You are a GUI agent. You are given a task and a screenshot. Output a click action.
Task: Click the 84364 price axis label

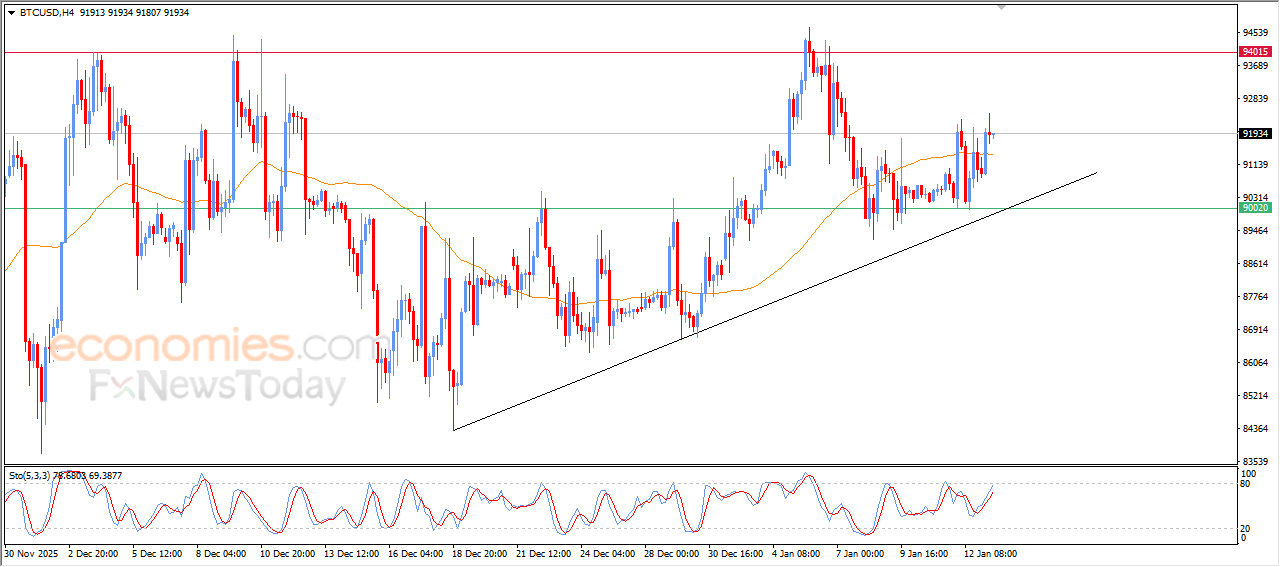click(1254, 428)
